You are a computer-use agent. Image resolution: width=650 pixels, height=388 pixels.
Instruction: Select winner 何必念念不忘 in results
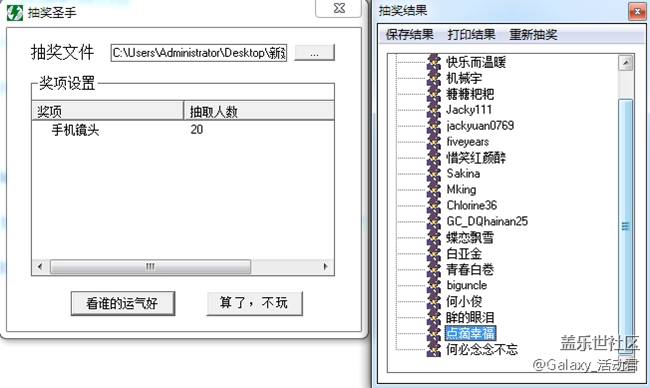482,349
